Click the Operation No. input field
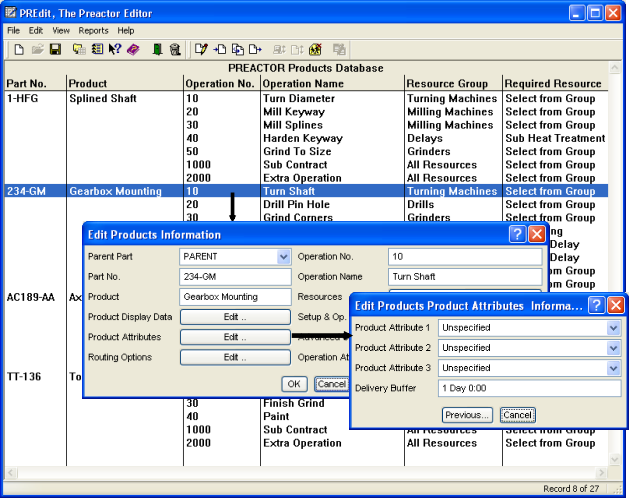Screen dimensions: 630x498 [465, 257]
